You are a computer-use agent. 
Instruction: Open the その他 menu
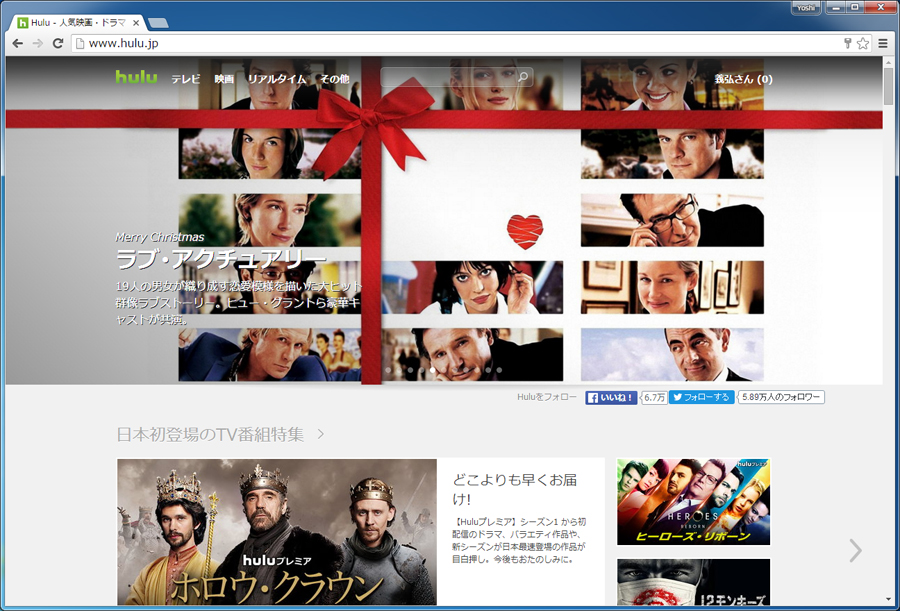(335, 79)
